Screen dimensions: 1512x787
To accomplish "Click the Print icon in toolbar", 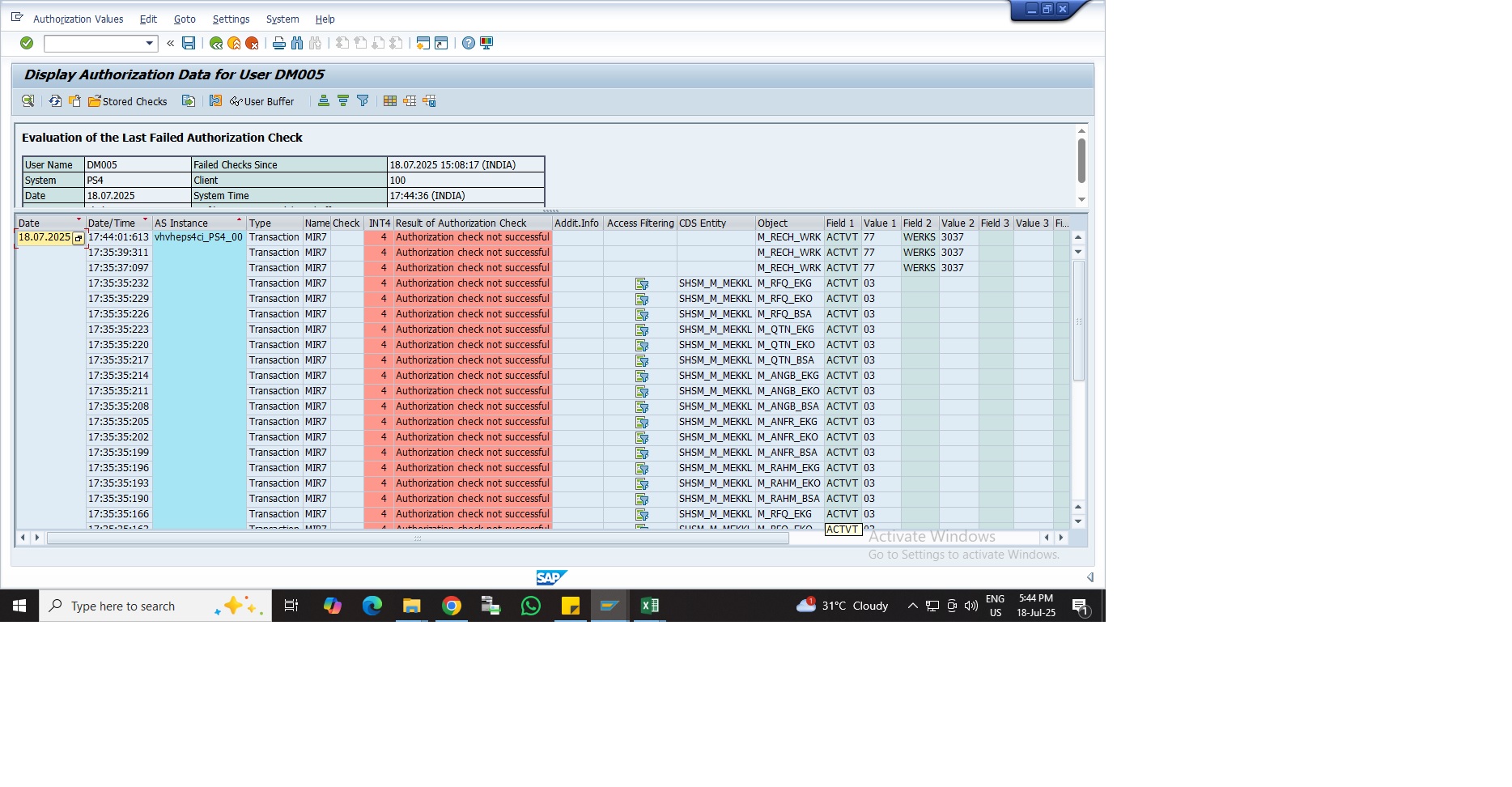I will coord(279,43).
